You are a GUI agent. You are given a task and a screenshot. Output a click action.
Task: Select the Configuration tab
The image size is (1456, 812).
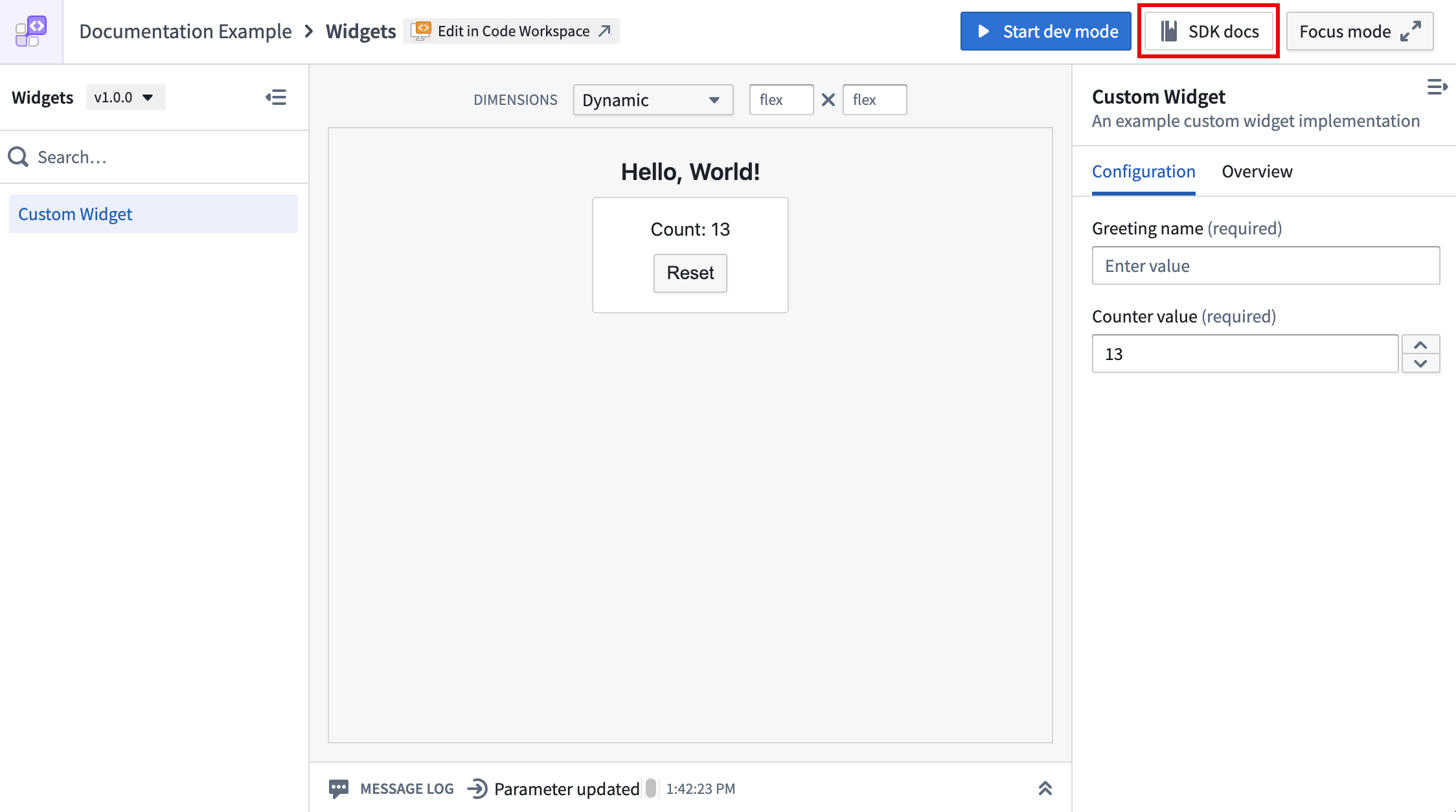pyautogui.click(x=1143, y=172)
